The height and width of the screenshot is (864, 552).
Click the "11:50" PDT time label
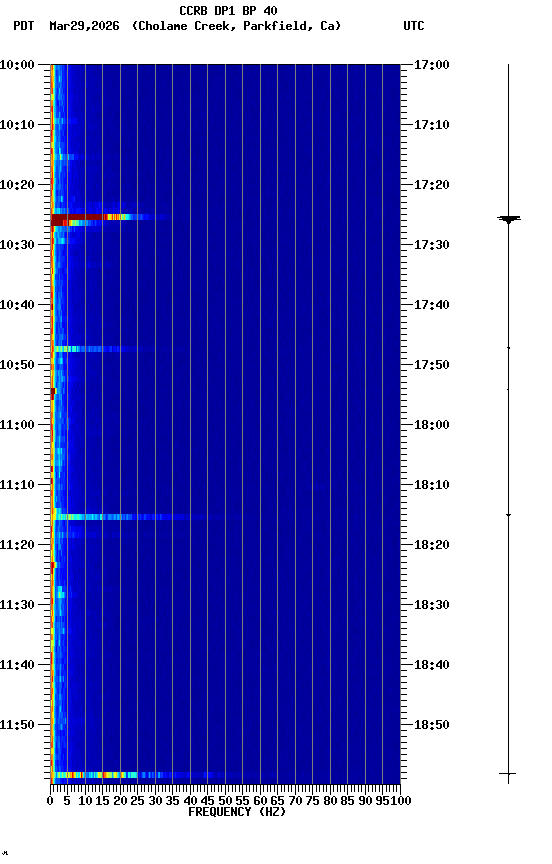point(17,726)
